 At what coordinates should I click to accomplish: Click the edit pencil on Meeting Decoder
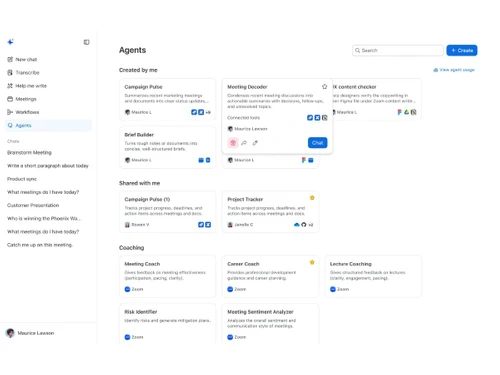[x=255, y=143]
